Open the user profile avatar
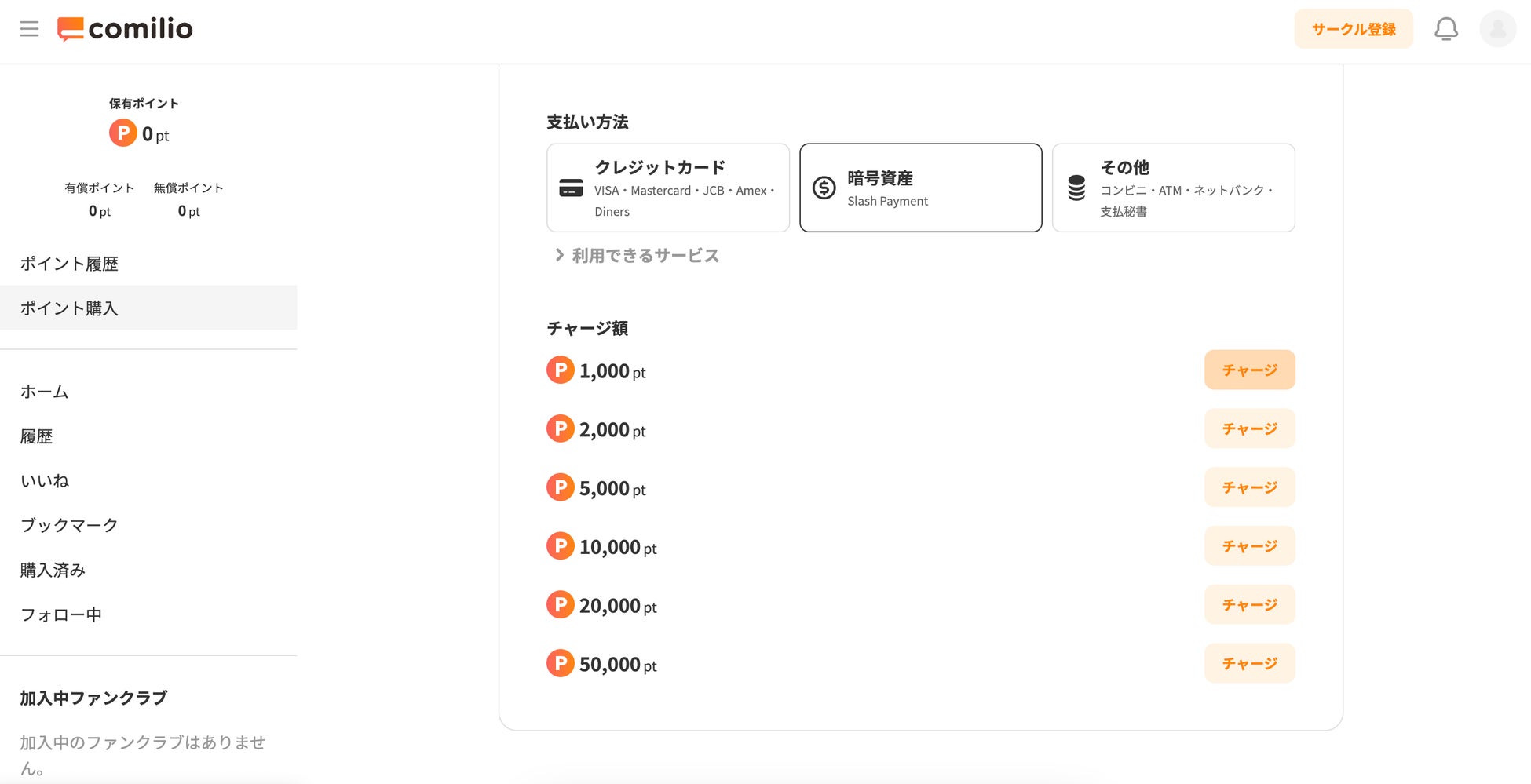Viewport: 1531px width, 784px height. click(1497, 29)
